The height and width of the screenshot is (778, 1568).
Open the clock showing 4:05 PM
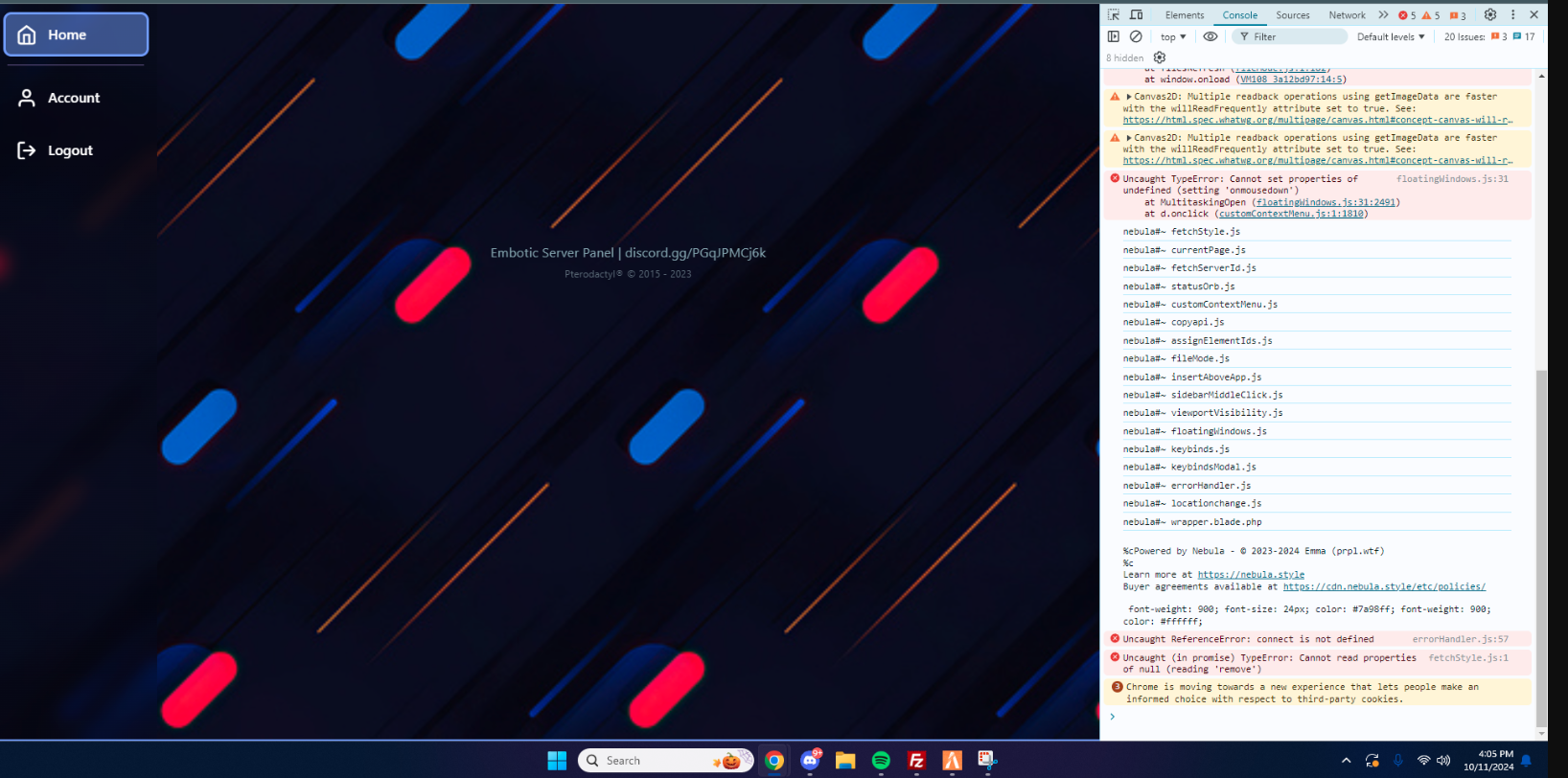tap(1488, 761)
